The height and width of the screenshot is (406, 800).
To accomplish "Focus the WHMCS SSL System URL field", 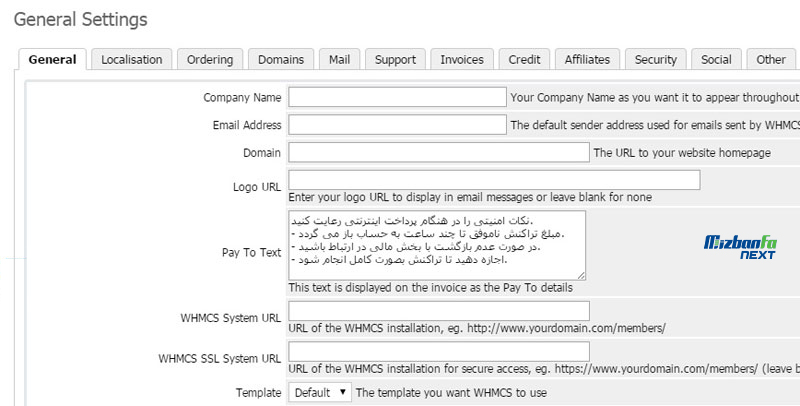I will (438, 351).
